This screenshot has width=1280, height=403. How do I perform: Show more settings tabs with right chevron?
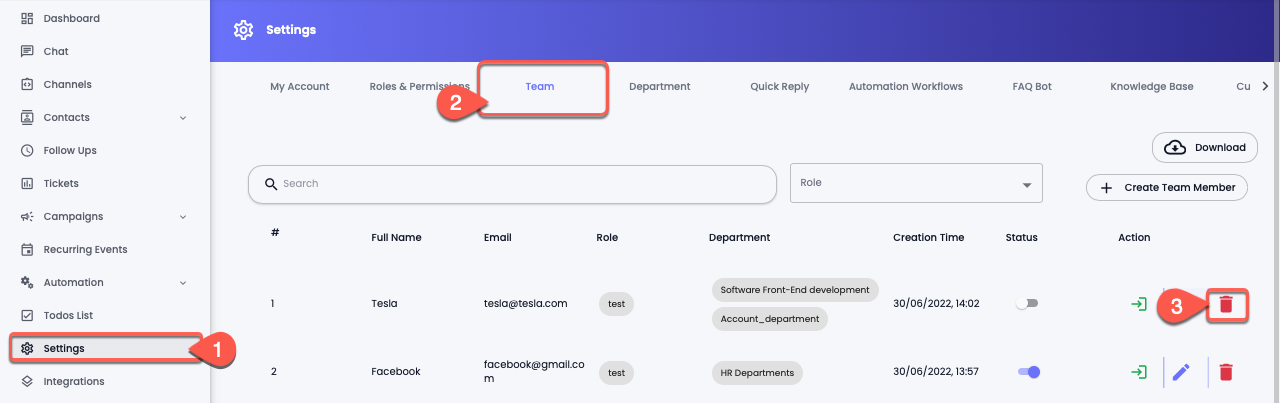[1265, 86]
